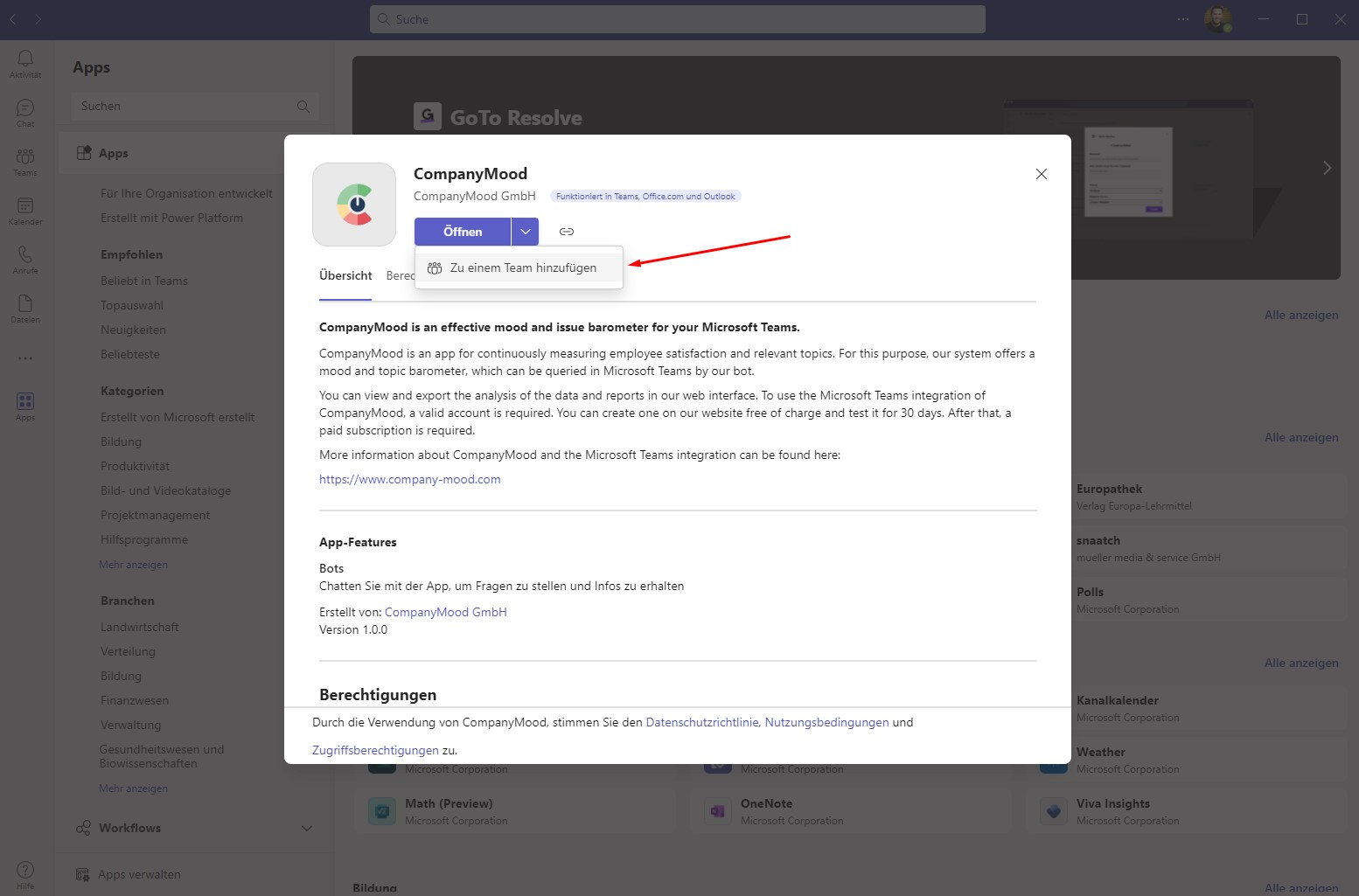
Task: Click the copy link icon next to Öffnen
Action: click(x=567, y=232)
